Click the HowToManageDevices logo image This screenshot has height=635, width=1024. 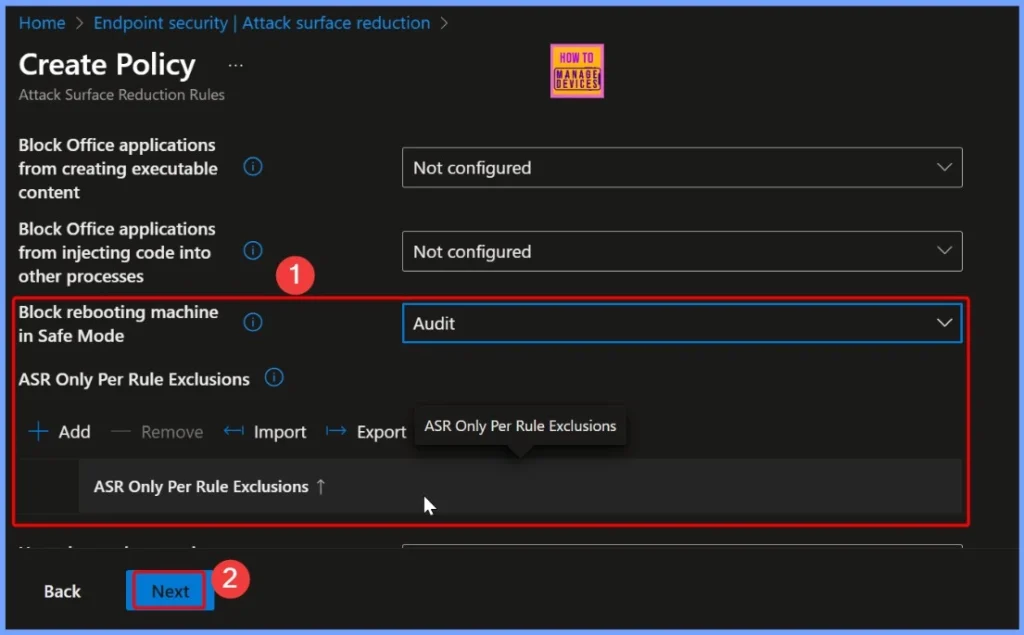576,70
